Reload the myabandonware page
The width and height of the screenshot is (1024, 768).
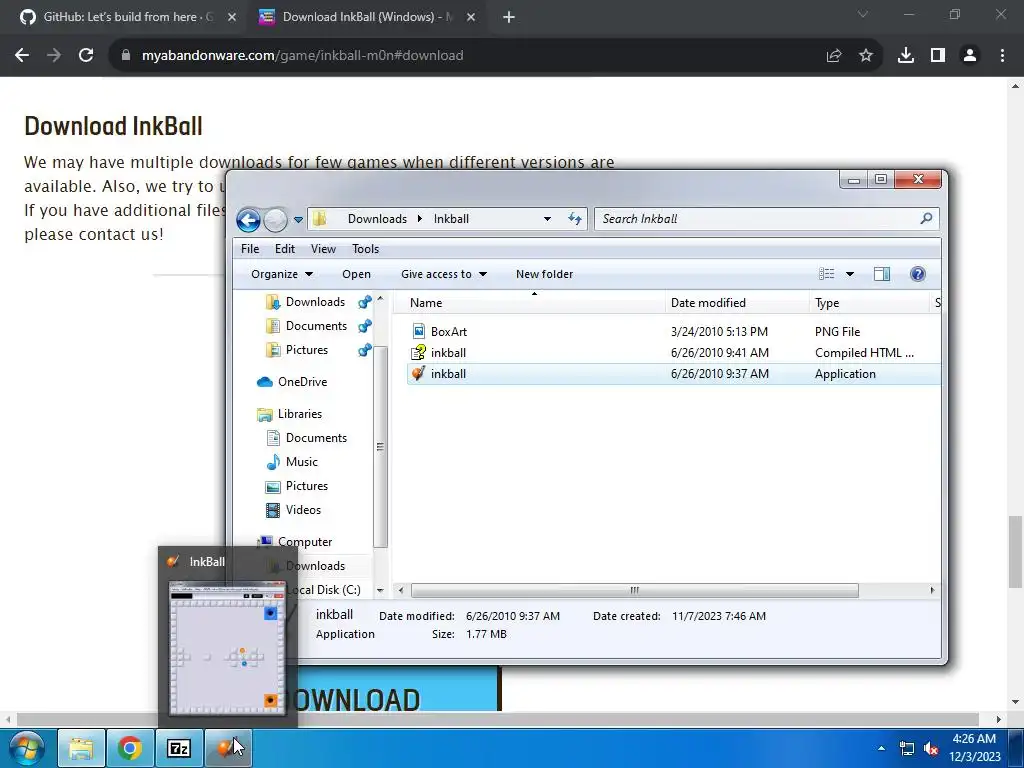click(86, 56)
